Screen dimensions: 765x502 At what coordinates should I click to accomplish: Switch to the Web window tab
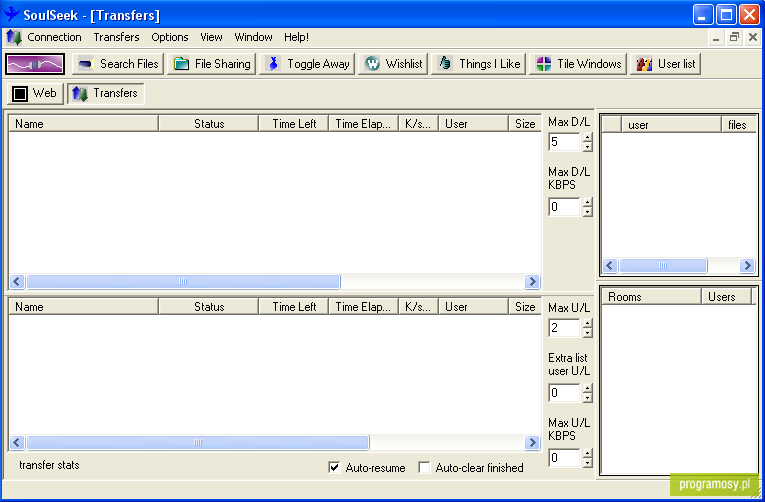pos(35,93)
